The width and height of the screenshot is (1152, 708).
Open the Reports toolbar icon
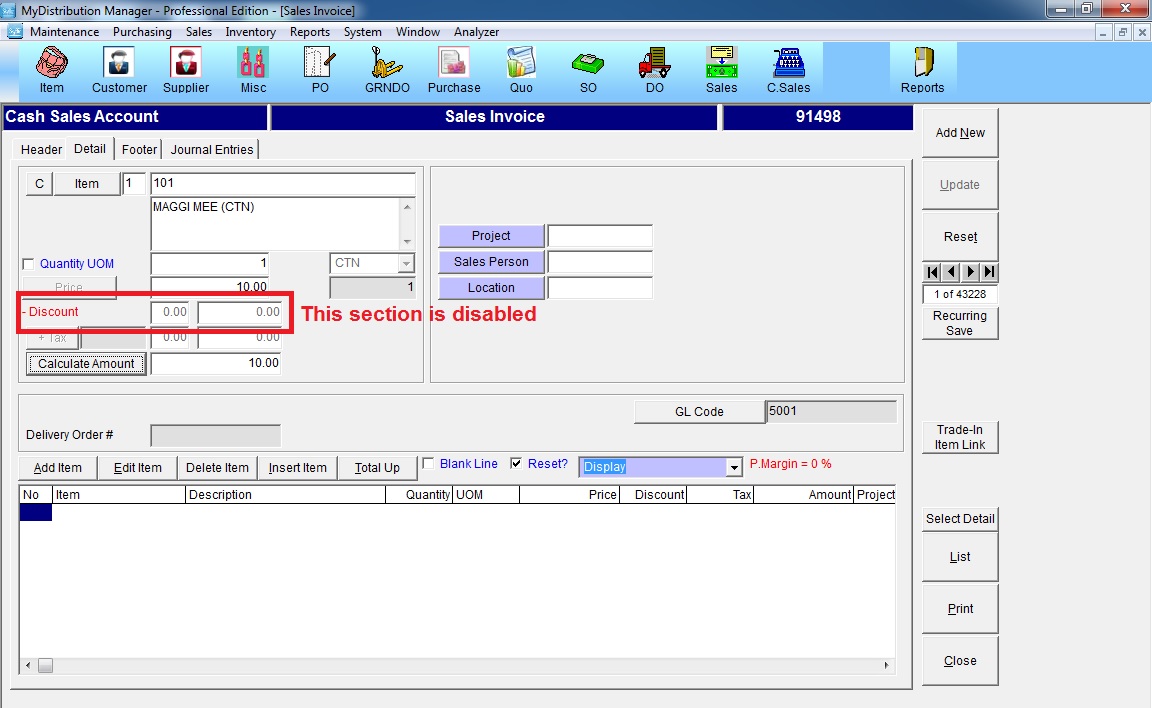[922, 68]
